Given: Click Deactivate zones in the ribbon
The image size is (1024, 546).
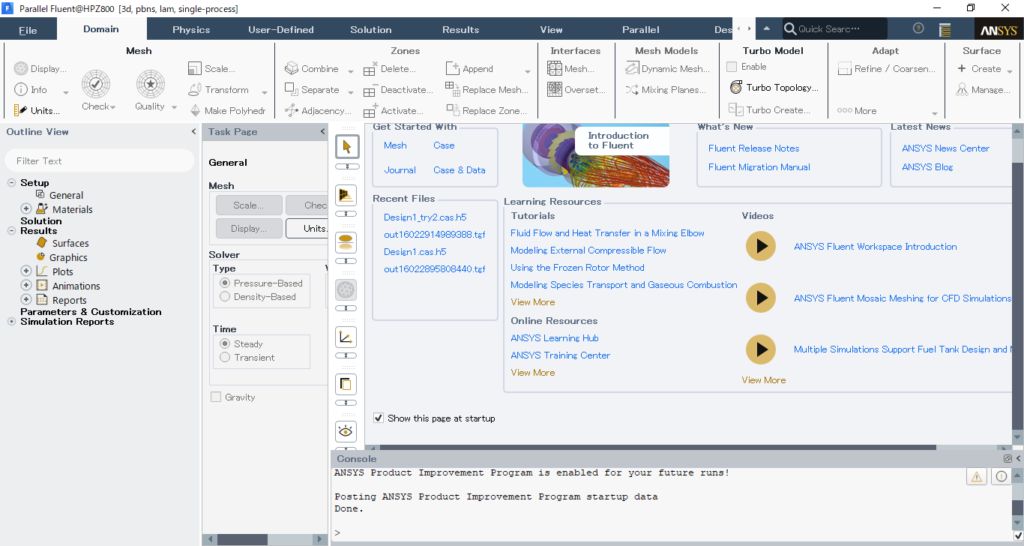Looking at the screenshot, I should (398, 89).
